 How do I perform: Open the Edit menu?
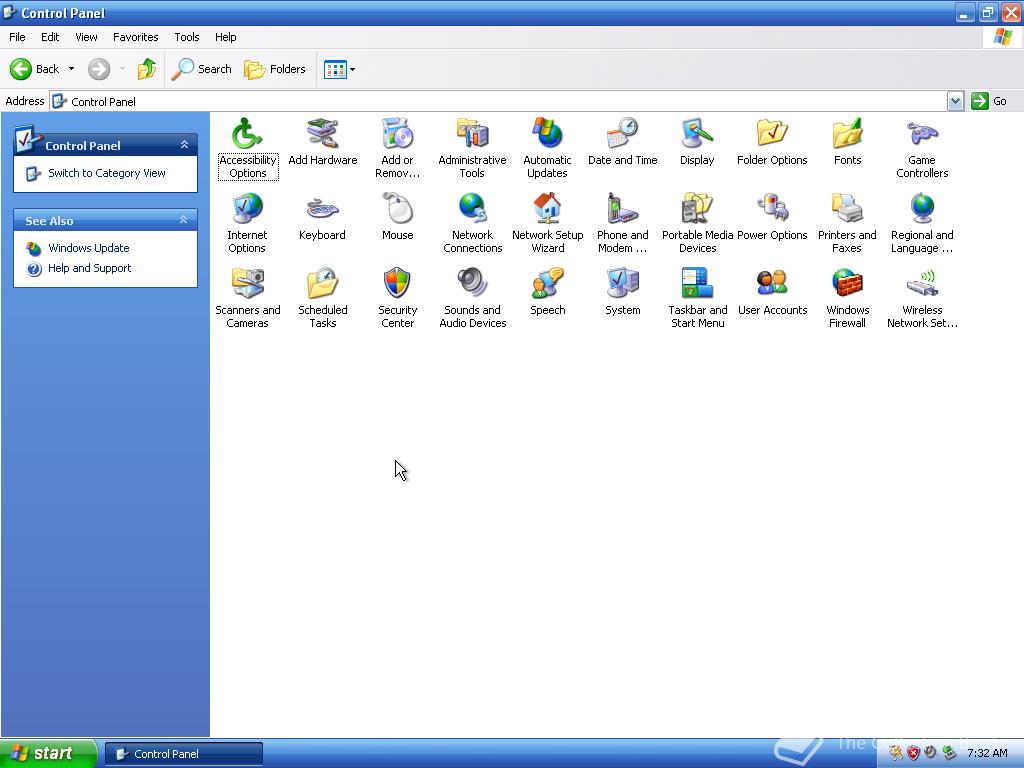[x=50, y=37]
